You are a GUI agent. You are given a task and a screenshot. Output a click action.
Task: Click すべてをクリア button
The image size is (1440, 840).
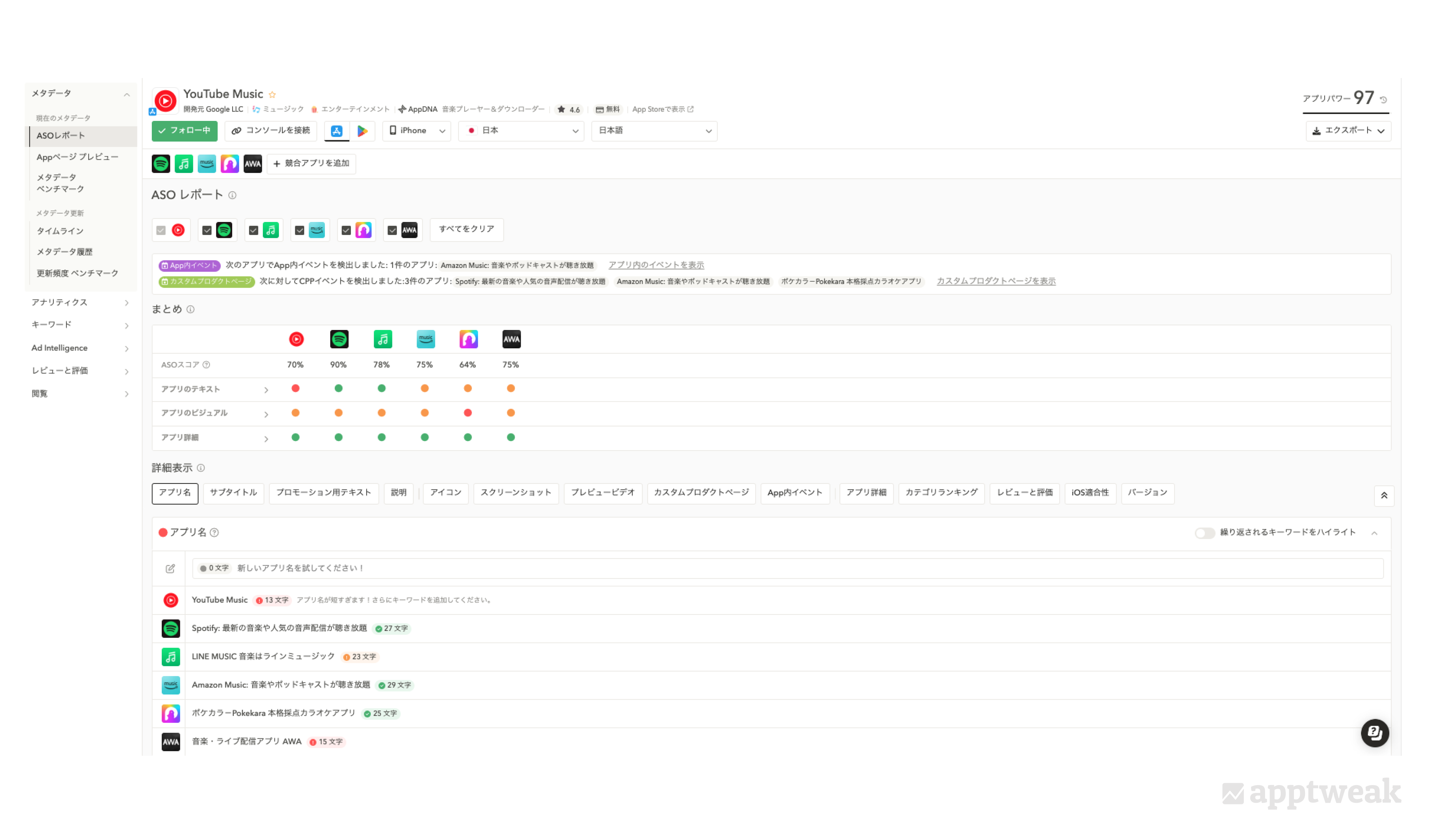point(466,229)
